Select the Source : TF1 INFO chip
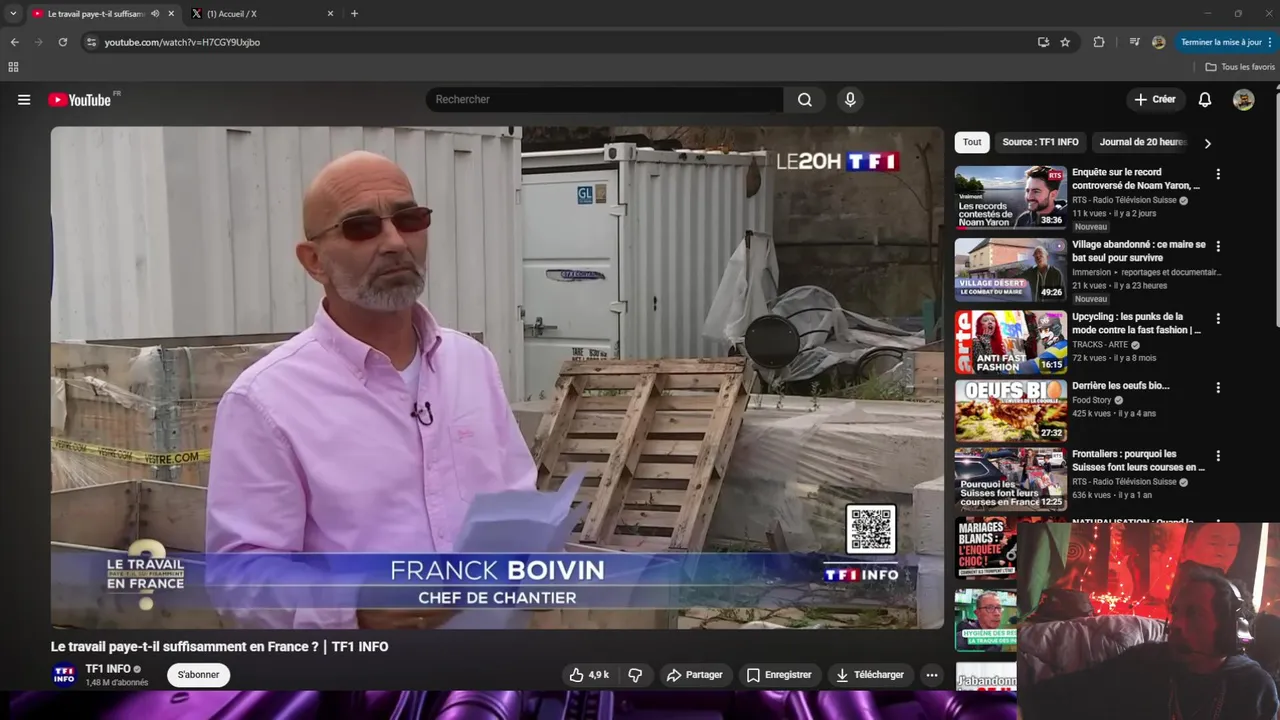The image size is (1280, 720). [x=1040, y=142]
